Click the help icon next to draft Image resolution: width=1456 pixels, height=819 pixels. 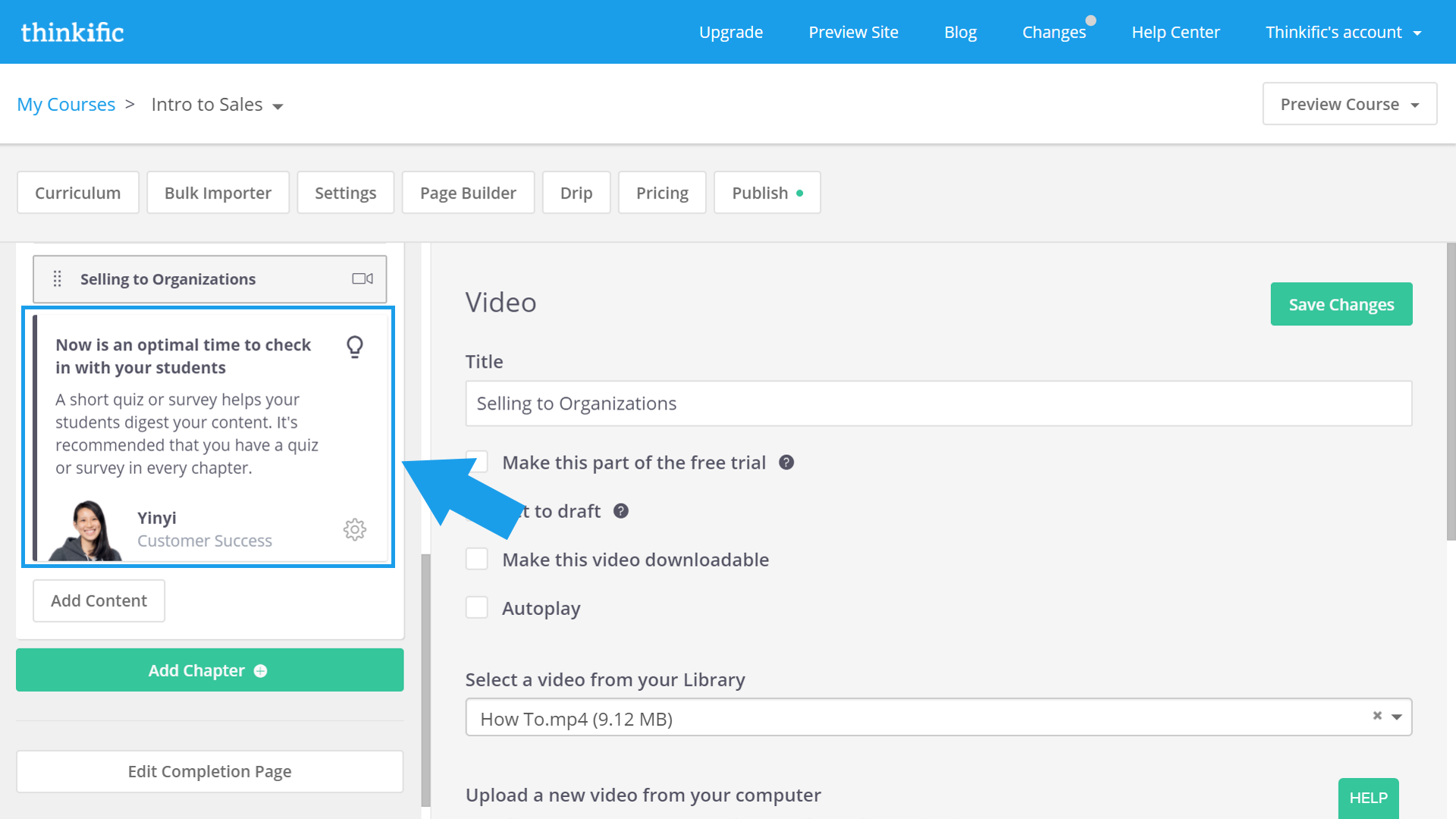620,511
